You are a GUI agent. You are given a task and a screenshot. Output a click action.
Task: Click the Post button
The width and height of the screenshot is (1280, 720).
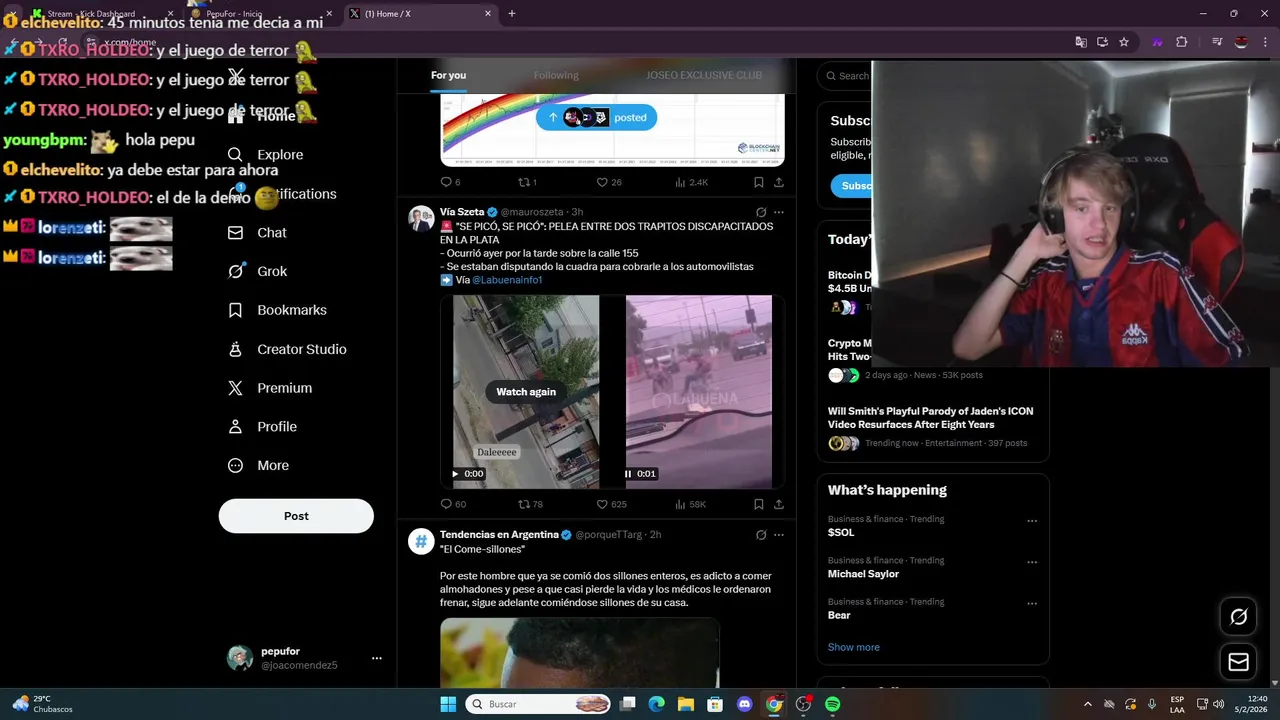[296, 516]
